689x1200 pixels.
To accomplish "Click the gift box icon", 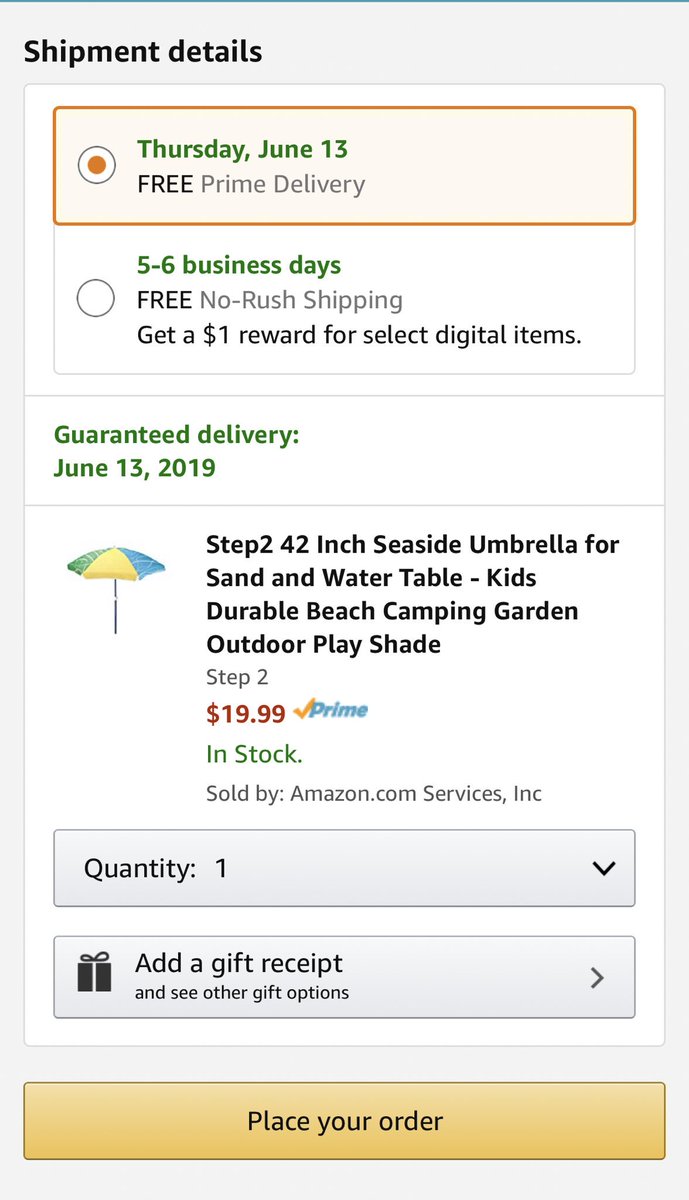I will (95, 973).
